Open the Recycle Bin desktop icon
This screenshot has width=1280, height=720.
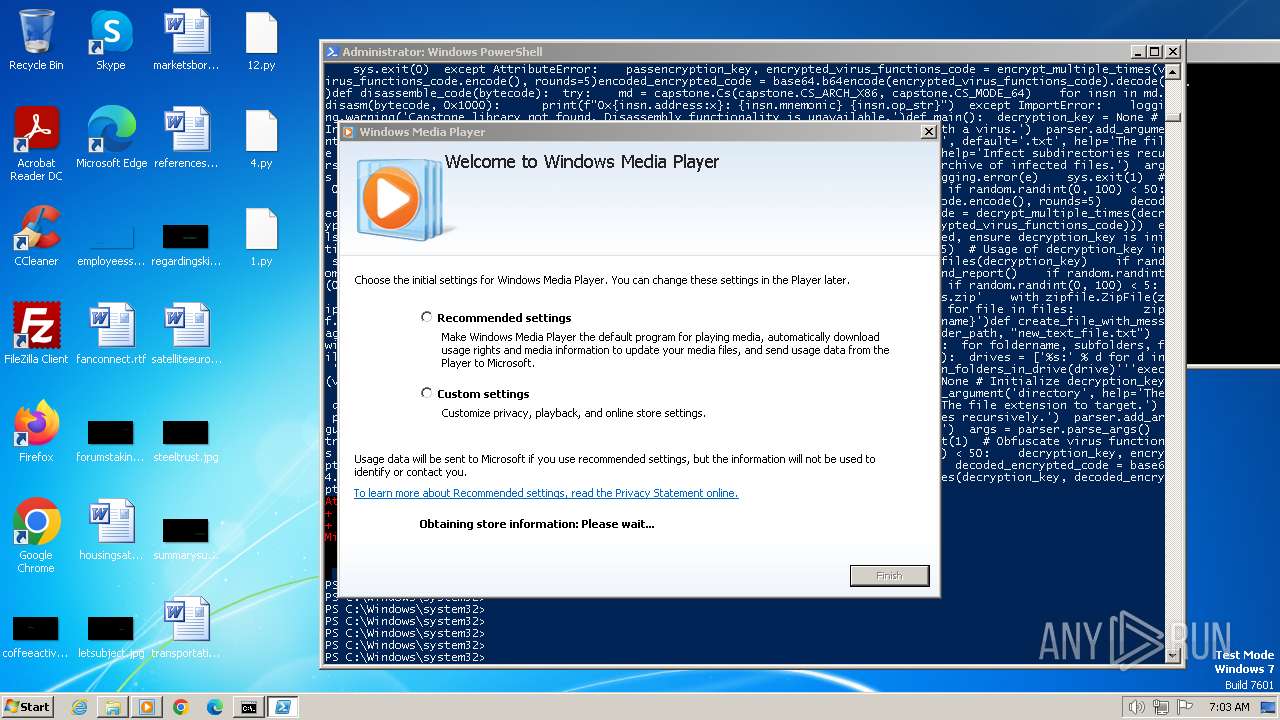coord(36,41)
